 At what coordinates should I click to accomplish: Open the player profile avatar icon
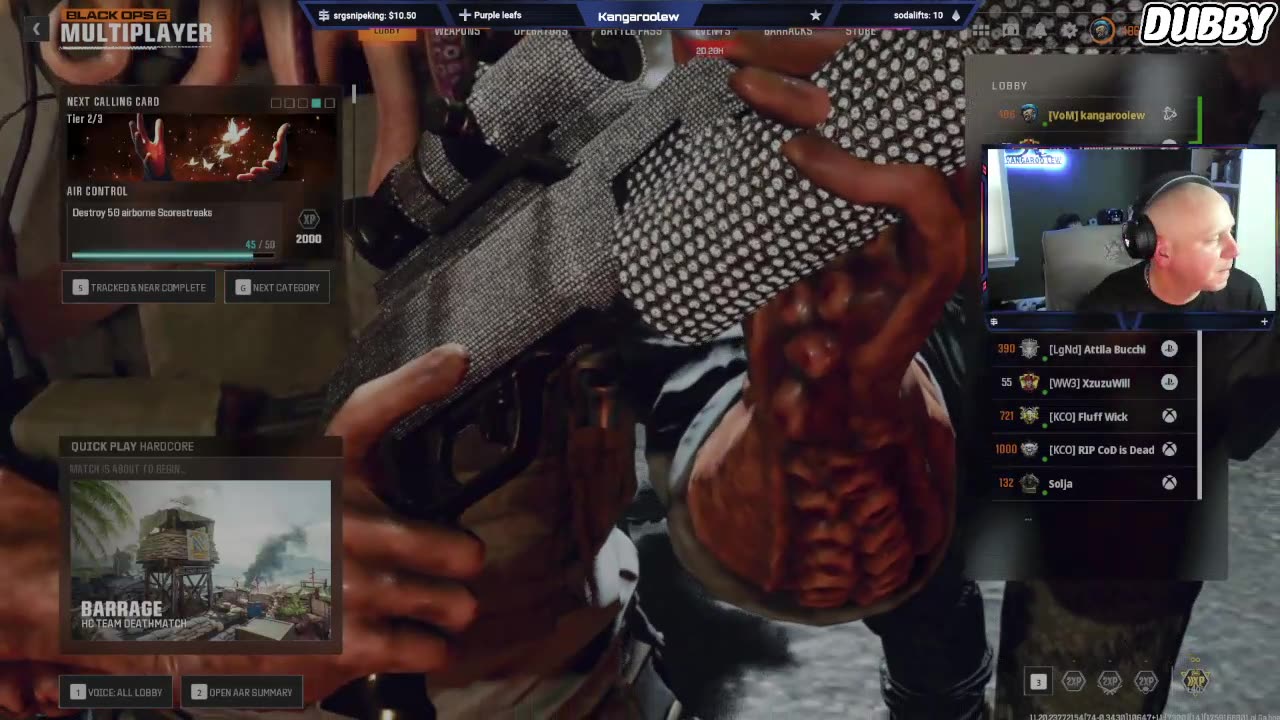[x=1101, y=31]
